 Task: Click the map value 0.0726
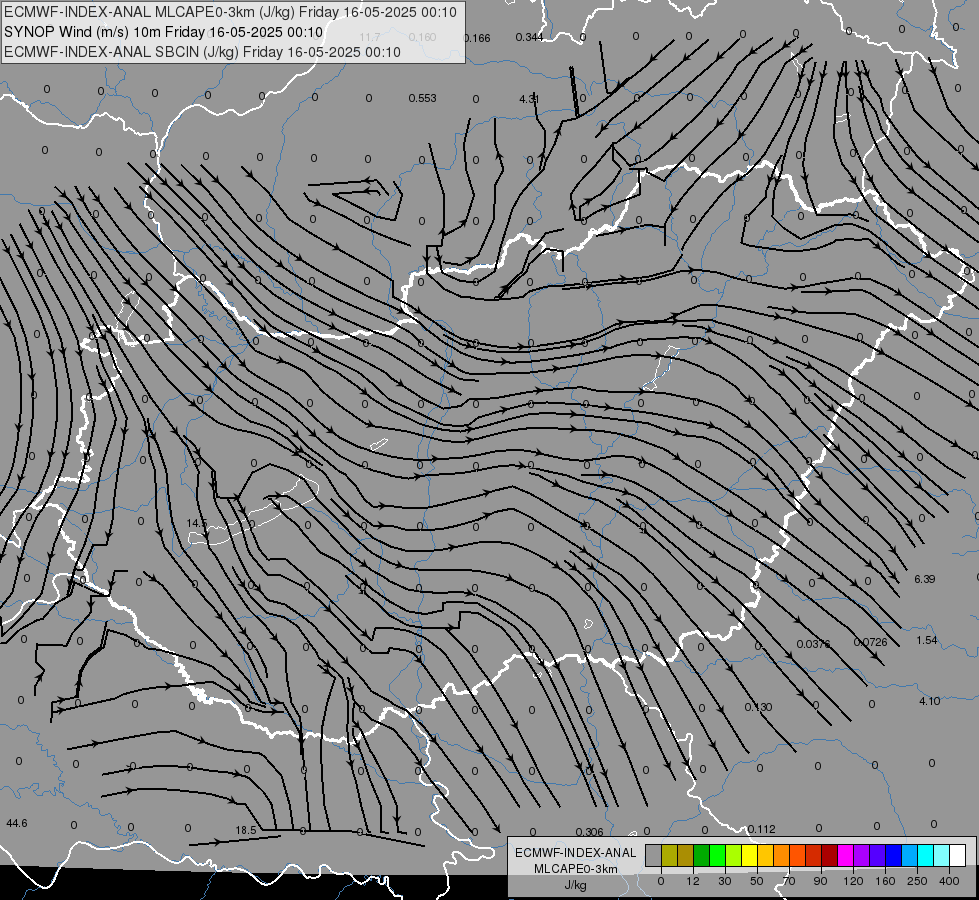pos(870,642)
